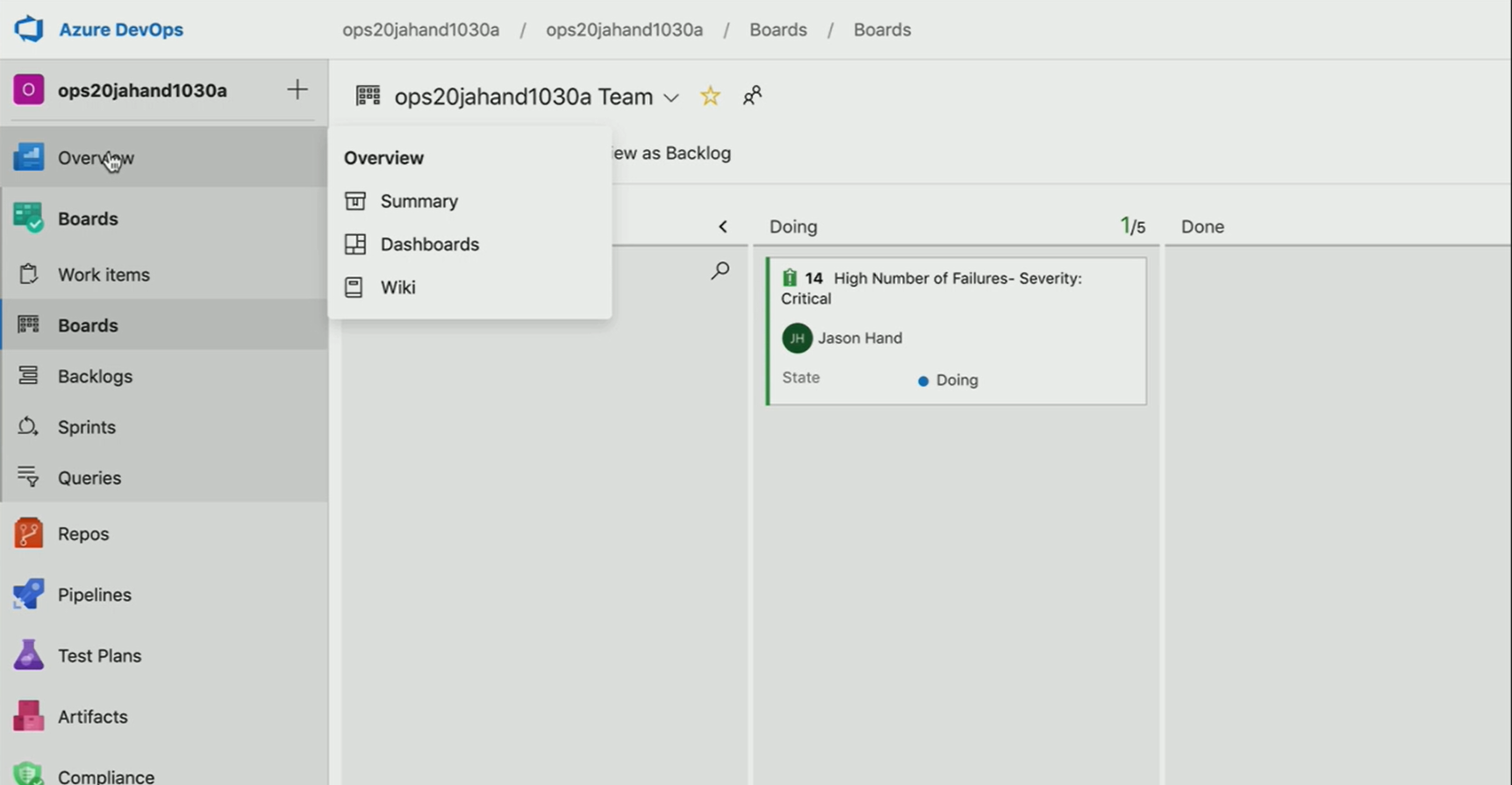This screenshot has height=785, width=1512.
Task: Select the highlighted Boards sub-item
Action: coord(164,325)
